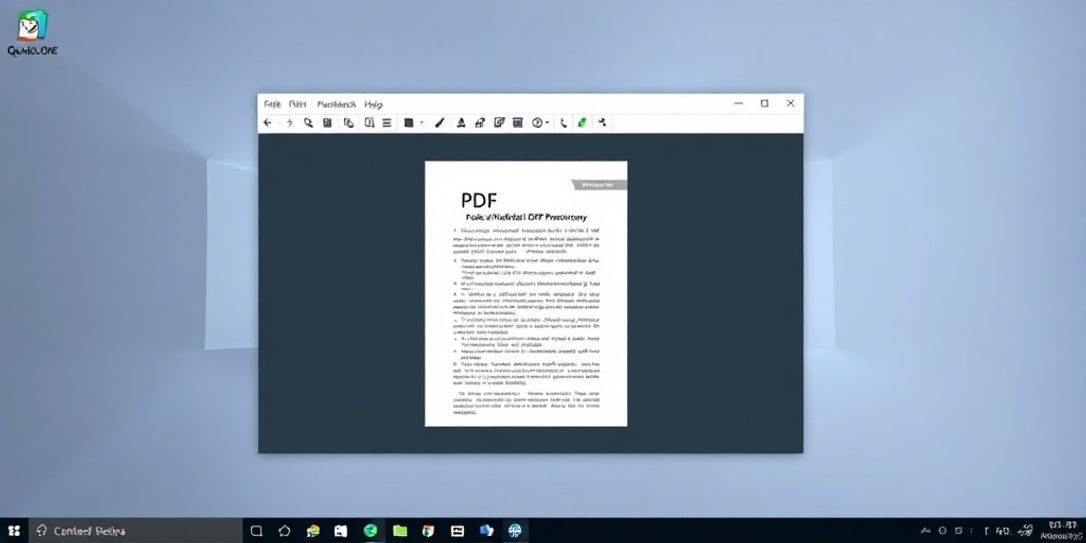Open the first menu bar item
This screenshot has height=543, width=1086.
pos(272,104)
